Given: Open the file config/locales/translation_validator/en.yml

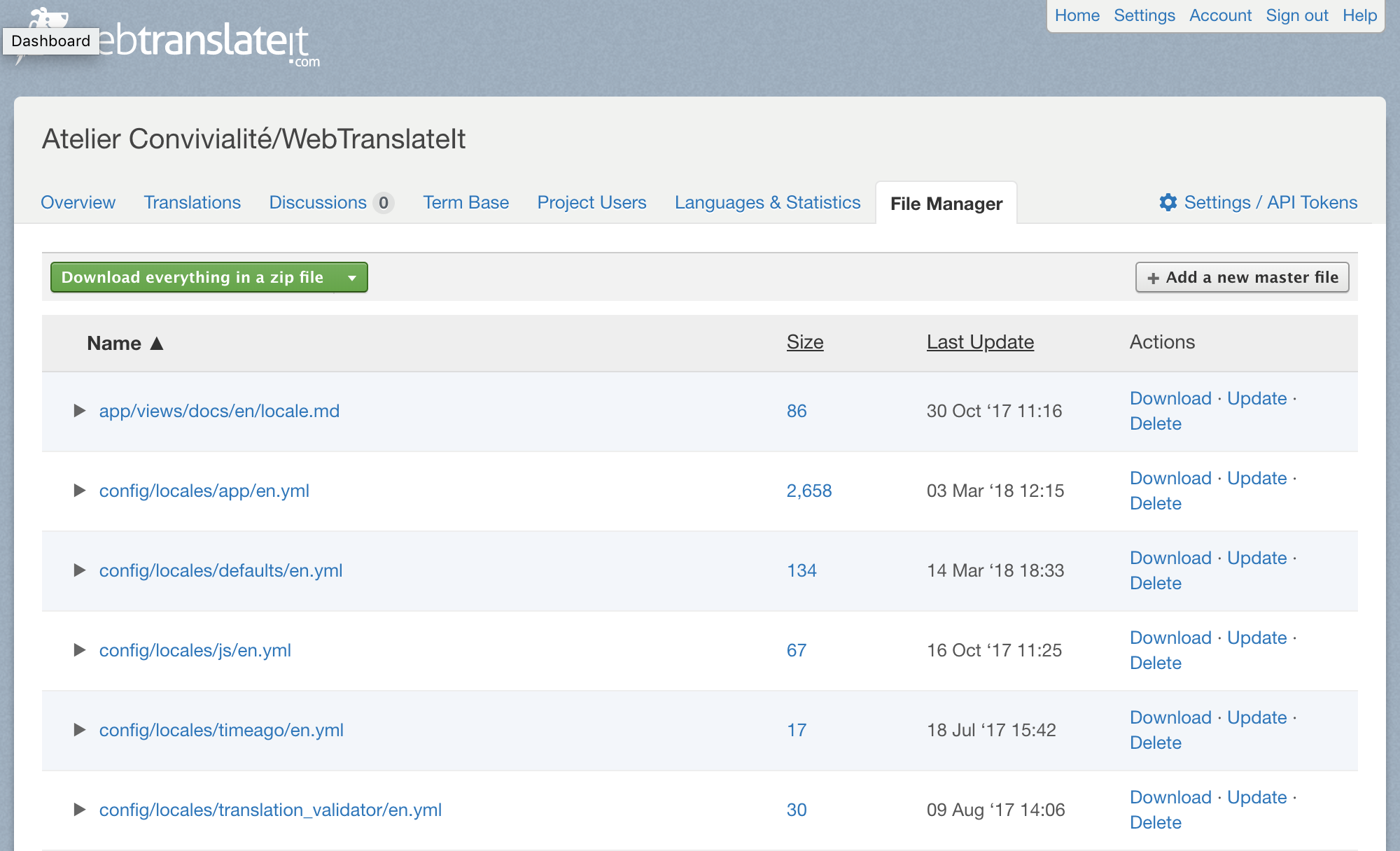Looking at the screenshot, I should coord(270,810).
